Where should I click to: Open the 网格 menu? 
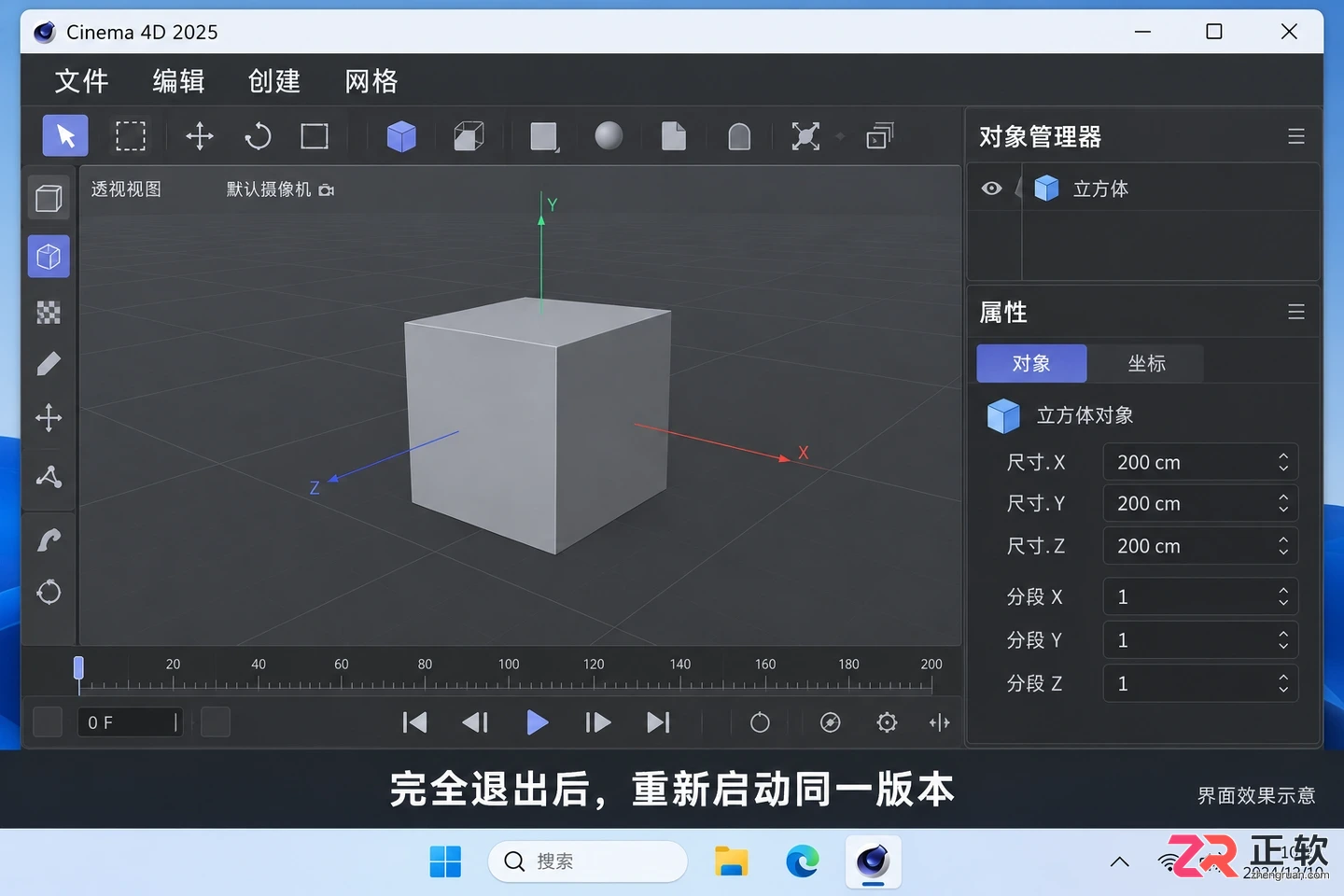click(371, 81)
